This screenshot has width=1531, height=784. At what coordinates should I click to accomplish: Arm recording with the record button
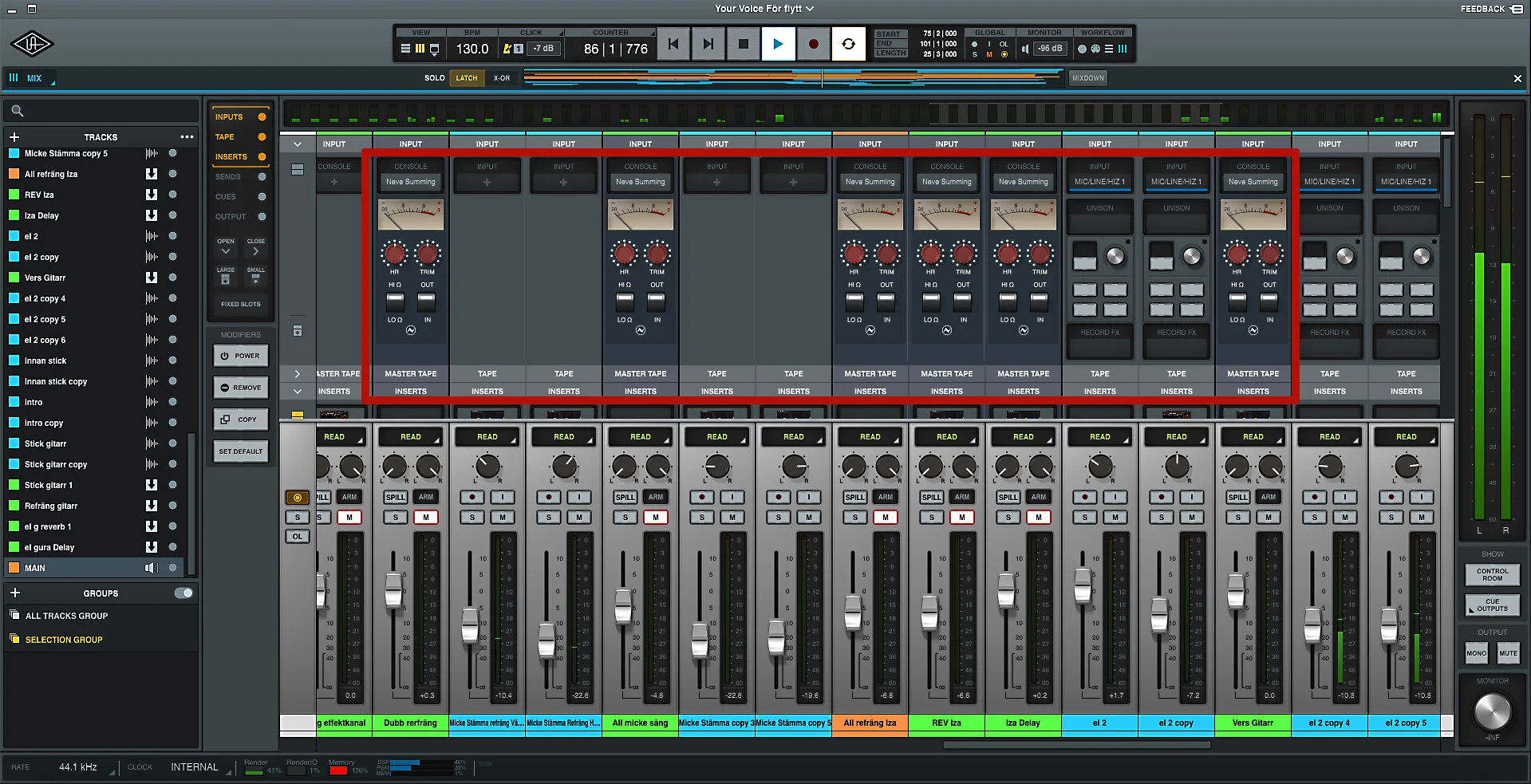coord(813,45)
